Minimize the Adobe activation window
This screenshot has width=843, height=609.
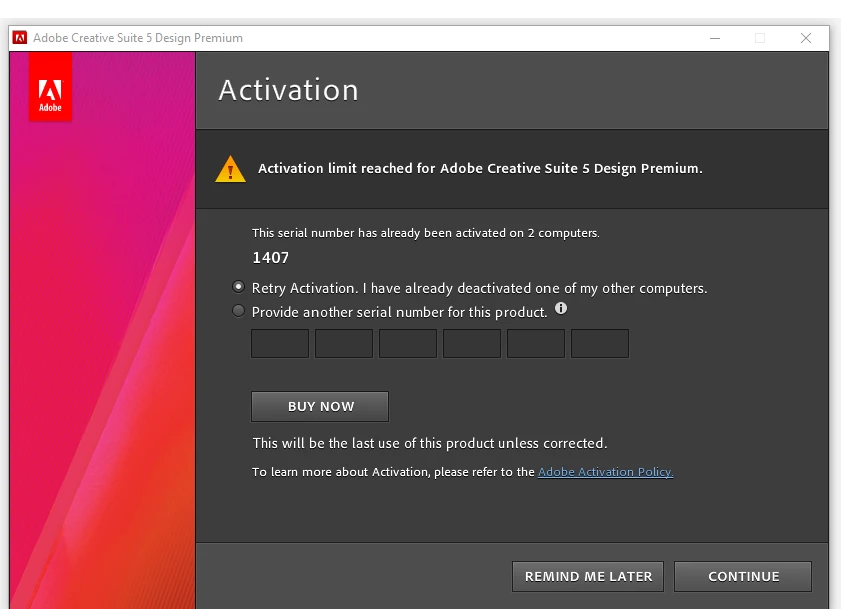(x=715, y=38)
